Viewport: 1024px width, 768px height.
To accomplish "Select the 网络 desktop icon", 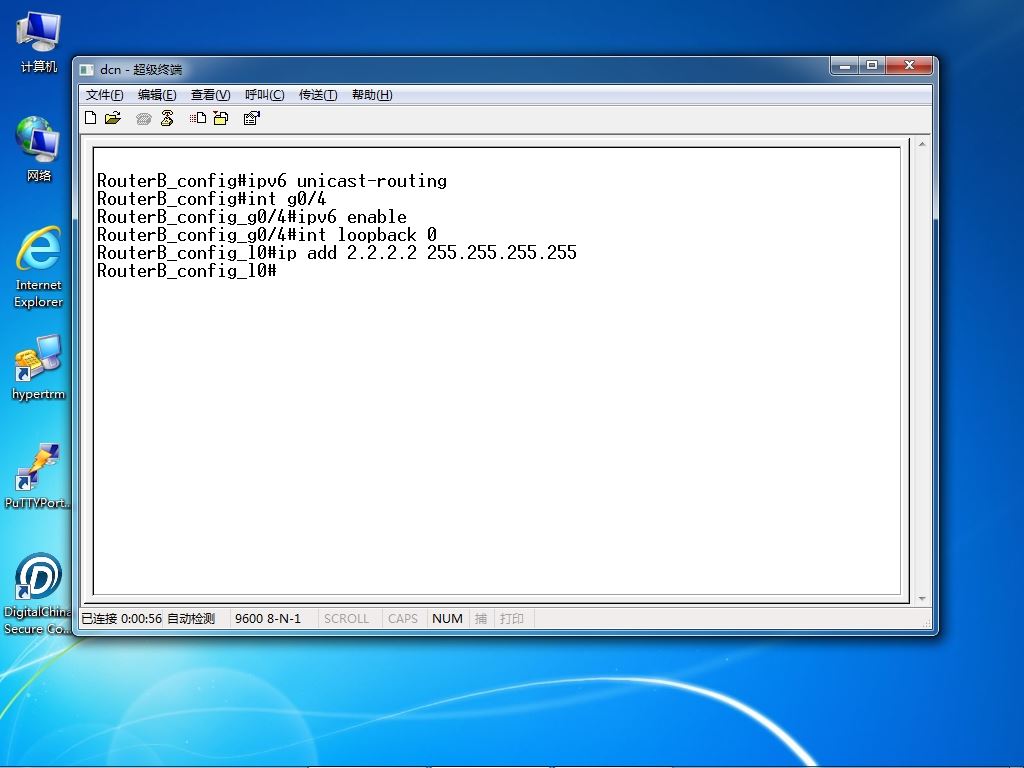I will (x=39, y=149).
